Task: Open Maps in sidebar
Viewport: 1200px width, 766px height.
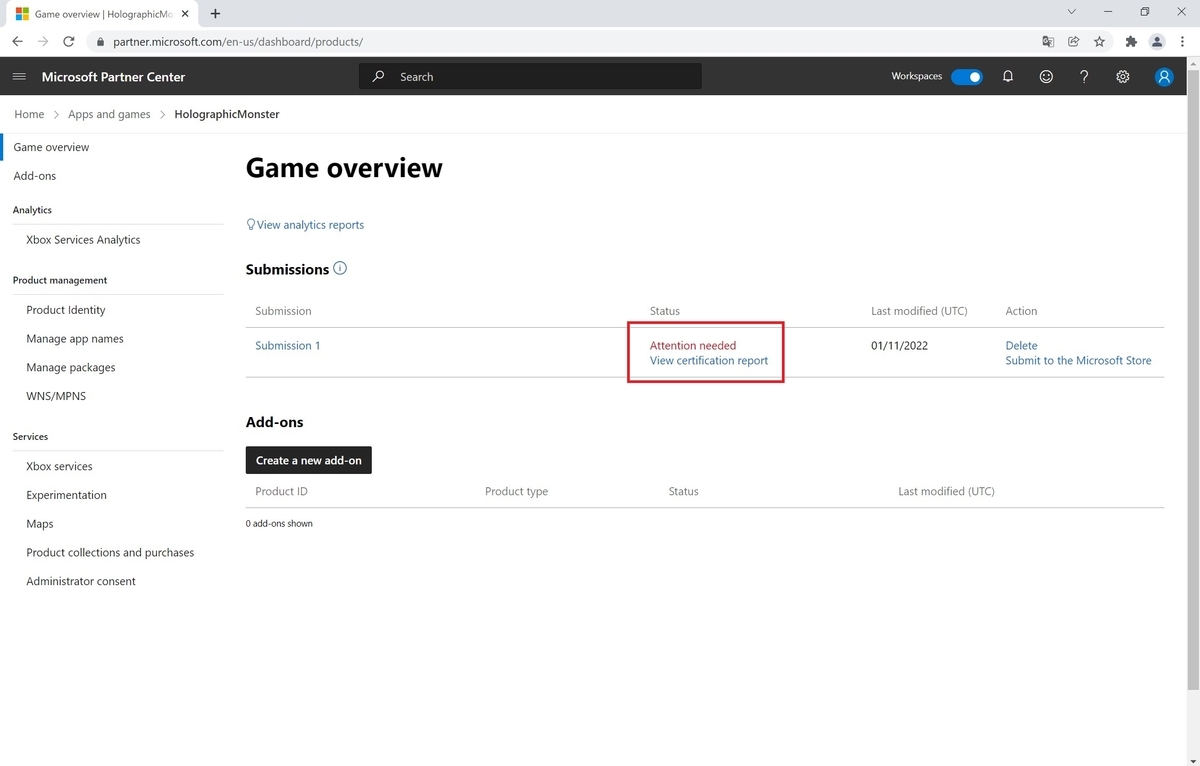Action: click(40, 524)
